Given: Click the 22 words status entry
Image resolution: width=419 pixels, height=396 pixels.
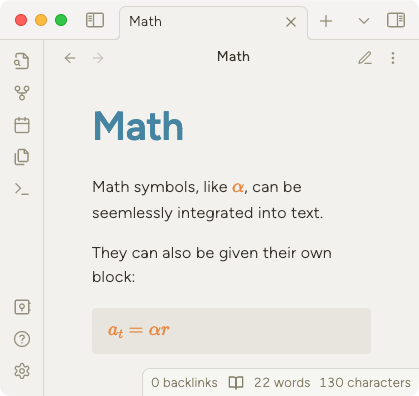Looking at the screenshot, I should coord(282,383).
